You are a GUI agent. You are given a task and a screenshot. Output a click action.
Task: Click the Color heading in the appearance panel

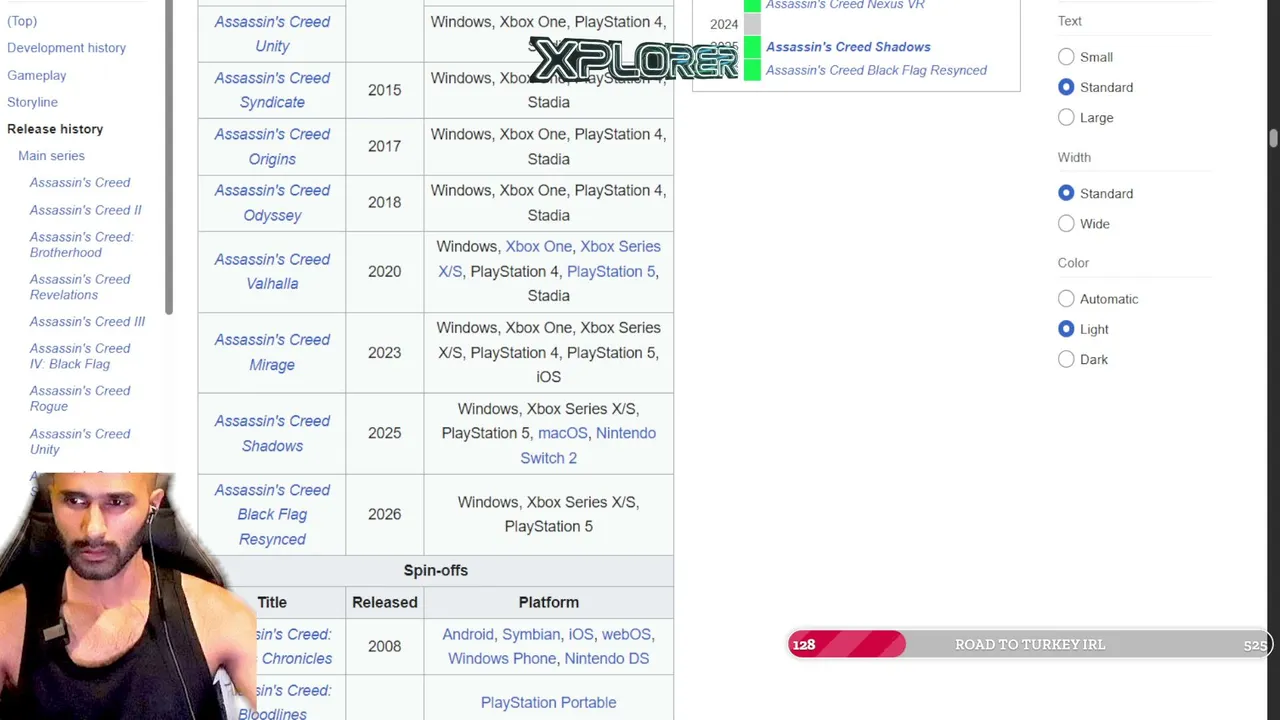pos(1073,263)
